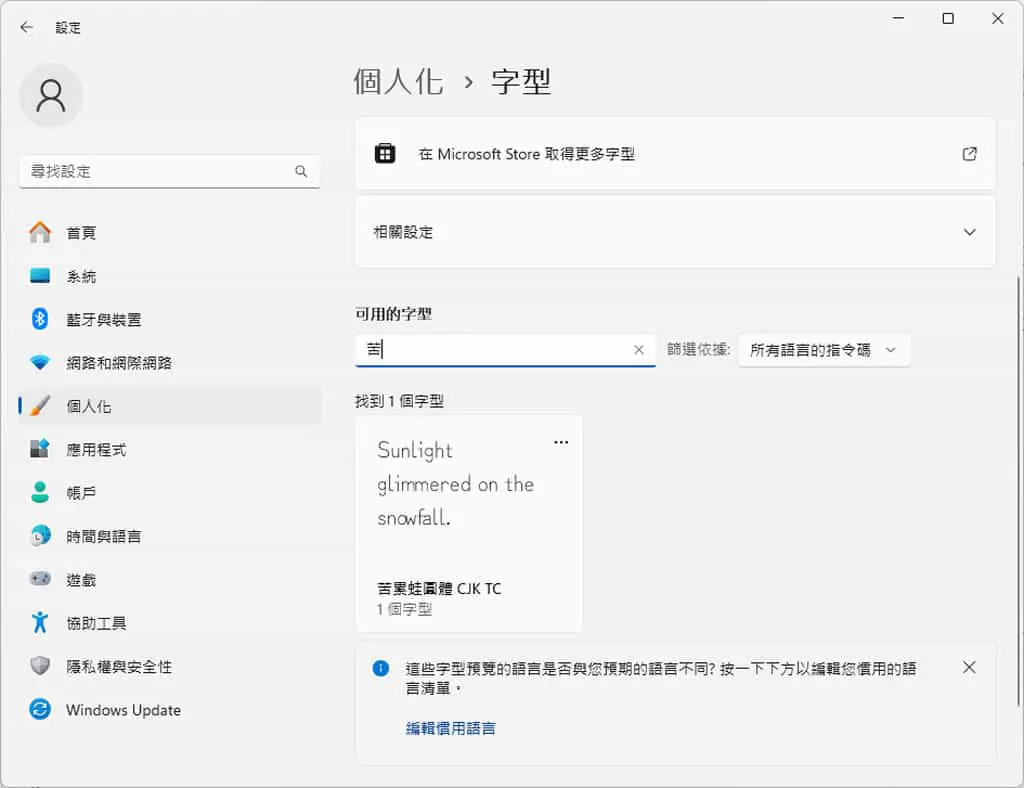Click the 可用的字型 heading
Screen dimensions: 1024x788
pos(393,314)
